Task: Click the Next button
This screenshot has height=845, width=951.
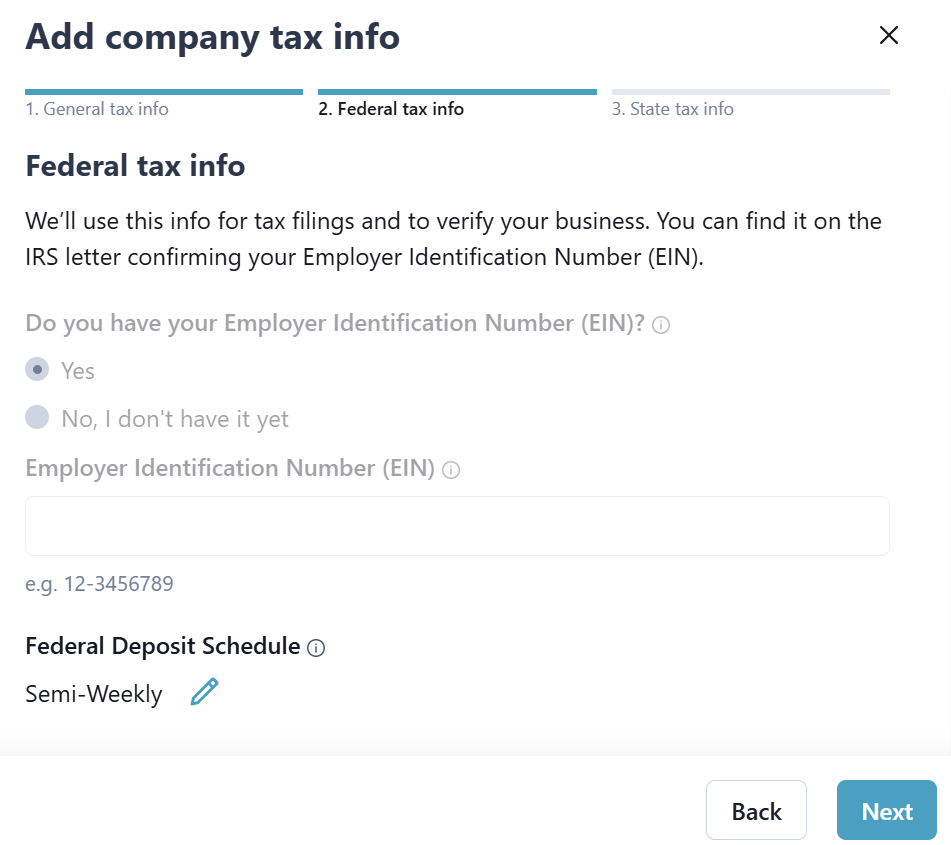Action: [x=886, y=811]
